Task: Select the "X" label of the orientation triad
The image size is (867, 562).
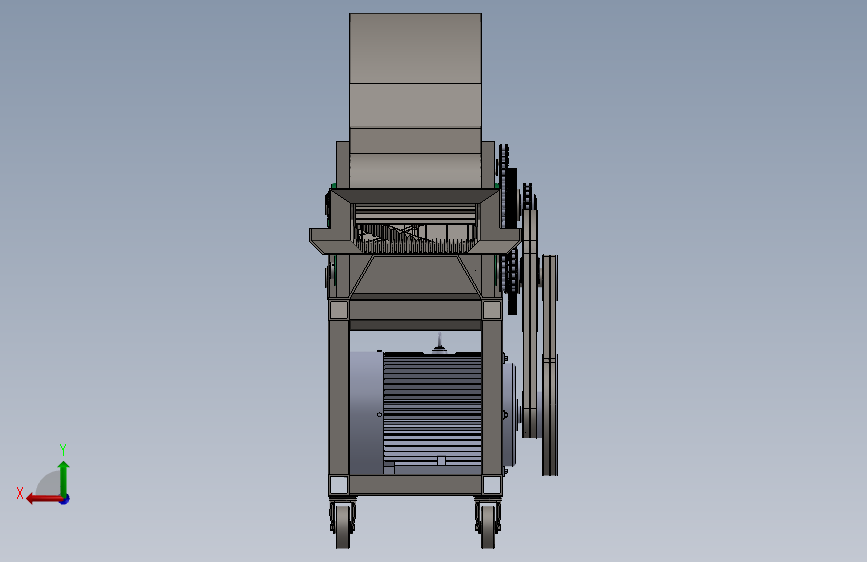Action: 20,493
